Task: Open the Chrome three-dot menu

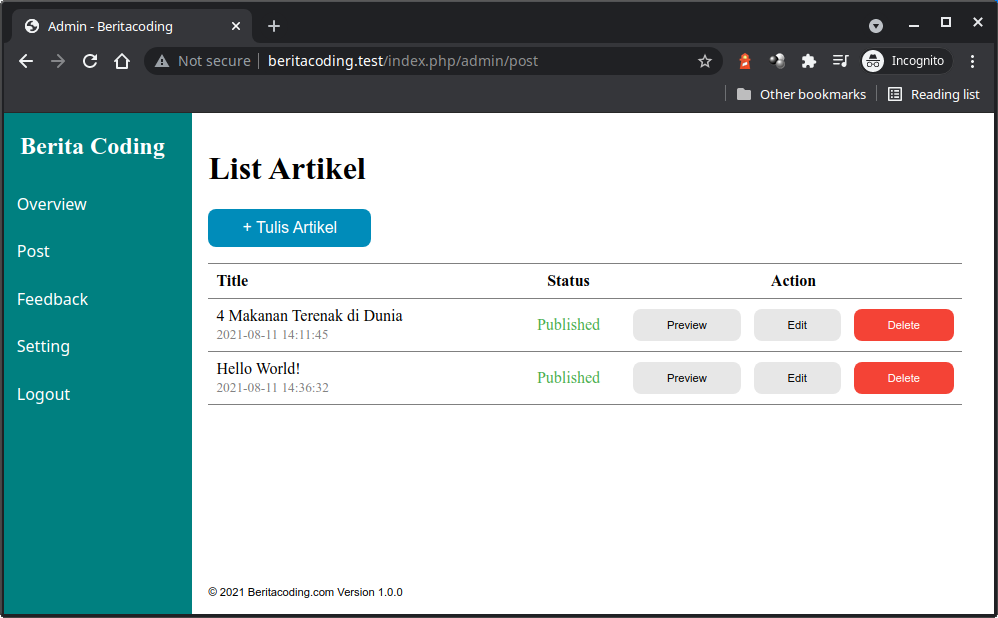Action: pos(973,61)
